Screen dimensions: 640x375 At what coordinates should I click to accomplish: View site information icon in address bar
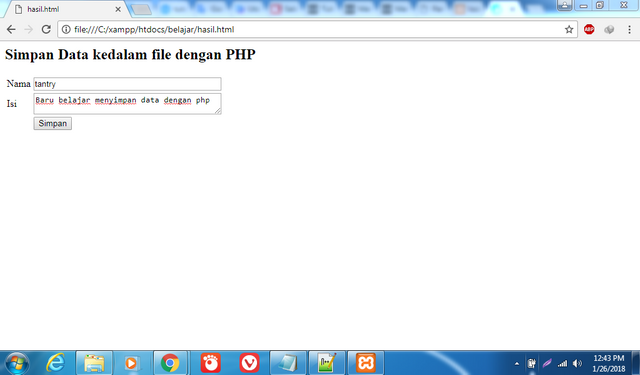66,29
